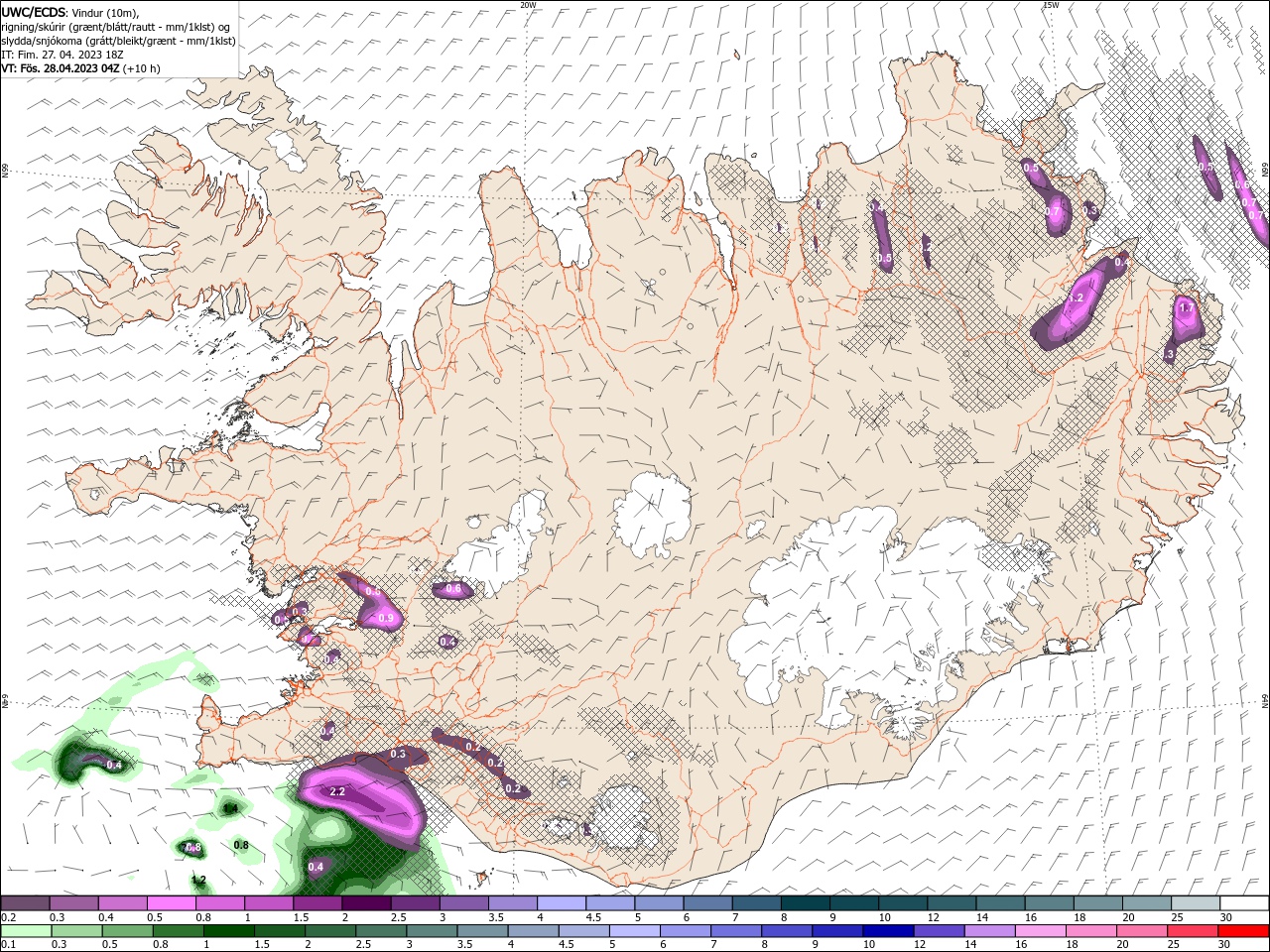Select the medium blue 8 rain legend swatch
The height and width of the screenshot is (952, 1270).
(788, 931)
